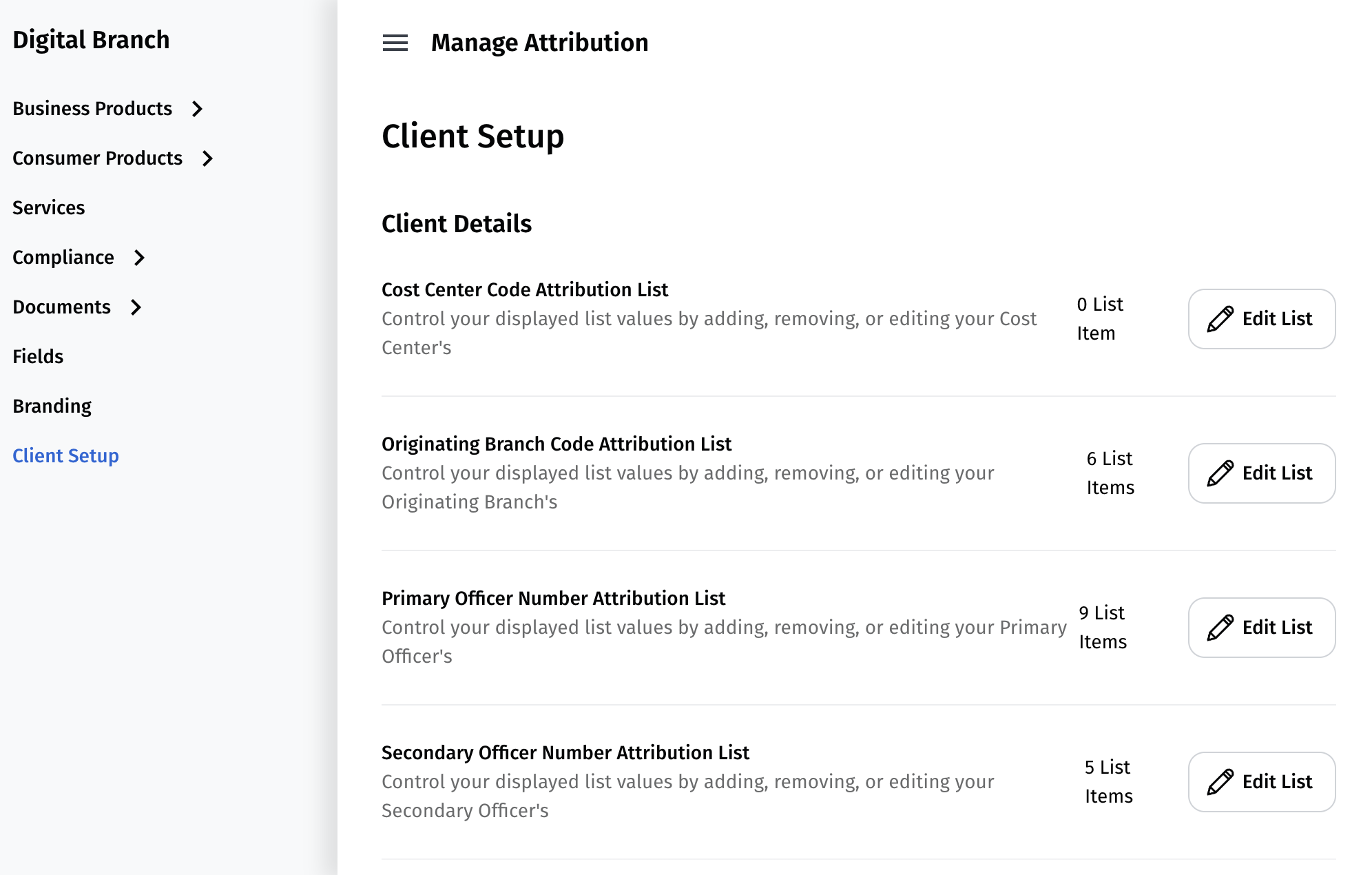Expand the Documents chevron arrow
The image size is (1372, 875).
pos(136,307)
